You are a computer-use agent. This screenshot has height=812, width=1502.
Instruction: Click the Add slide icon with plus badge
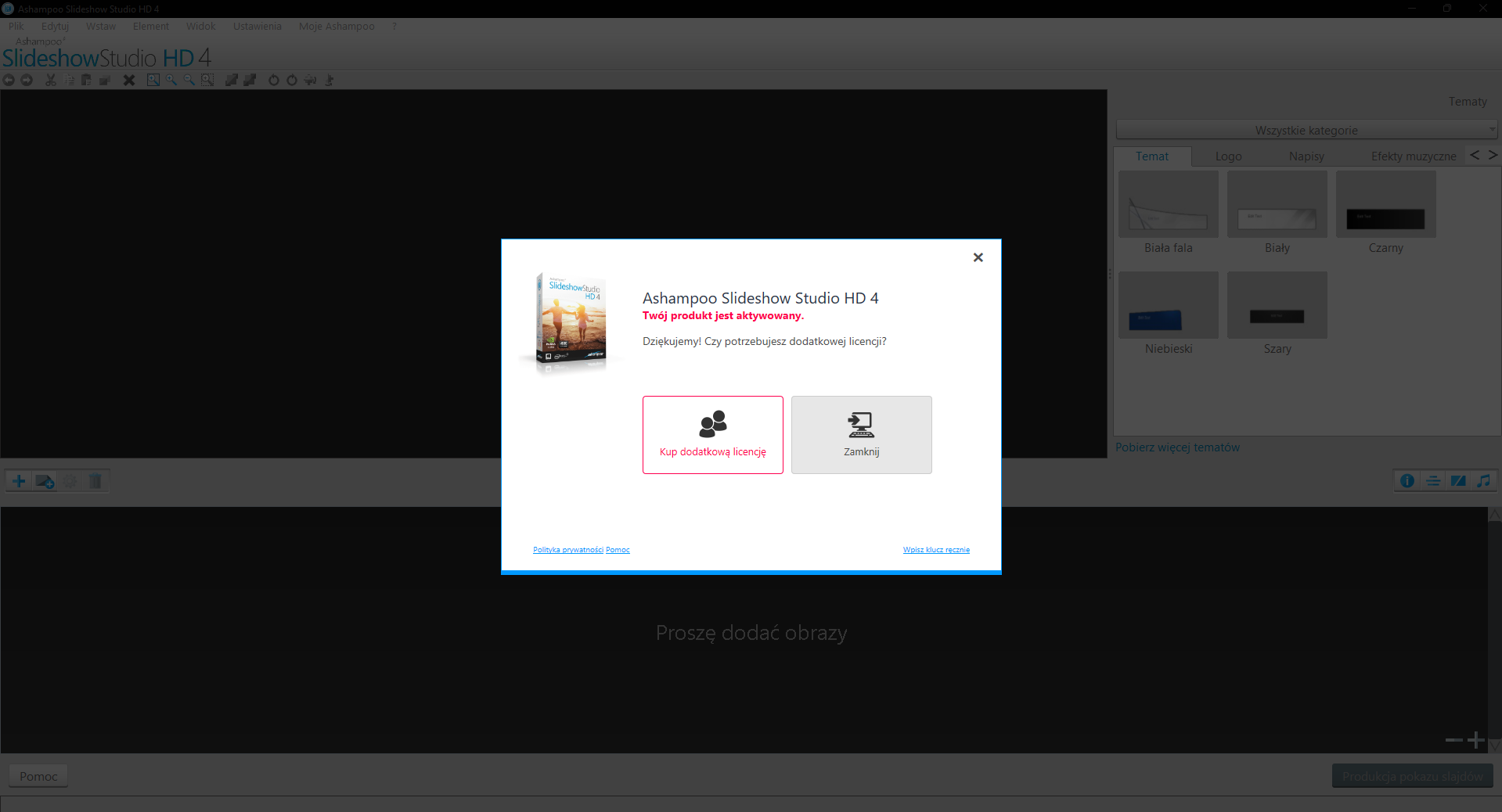click(x=45, y=481)
